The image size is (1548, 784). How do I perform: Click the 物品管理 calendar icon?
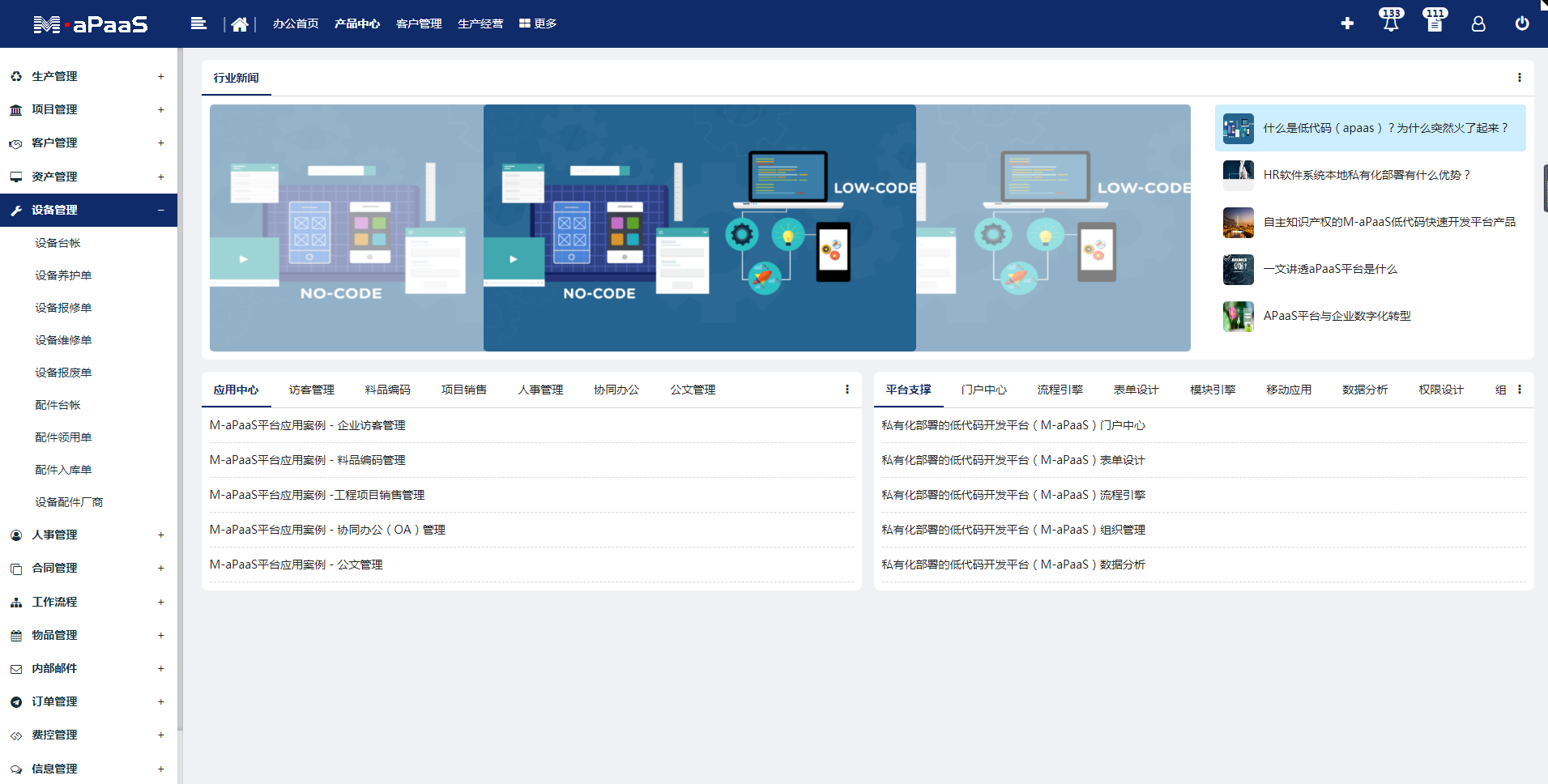coord(16,636)
